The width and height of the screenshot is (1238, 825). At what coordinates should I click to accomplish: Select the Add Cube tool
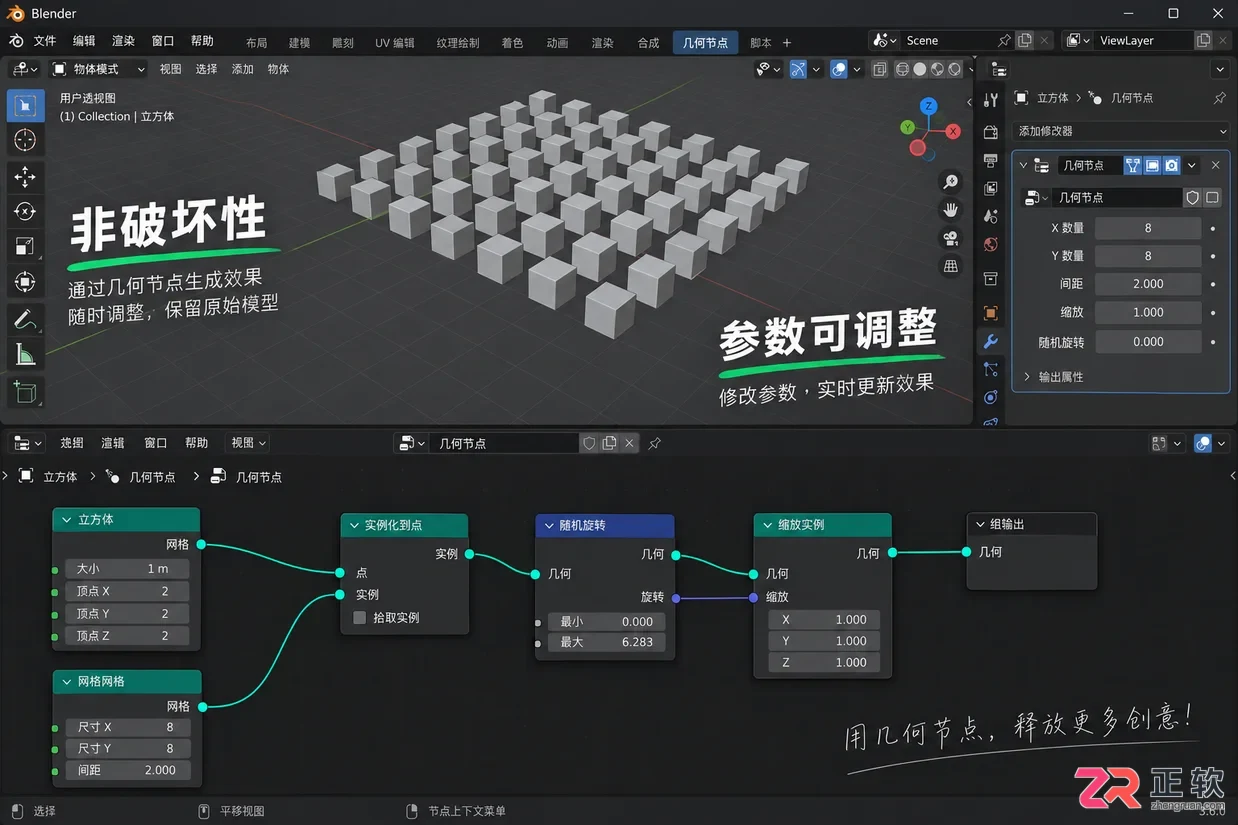coord(25,392)
